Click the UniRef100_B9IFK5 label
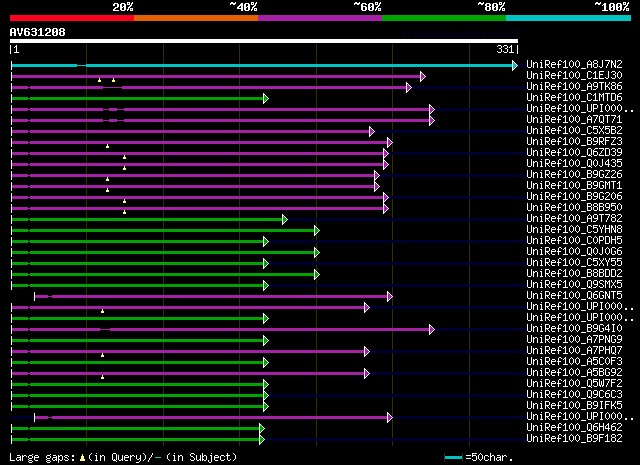The image size is (640, 465). 574,406
